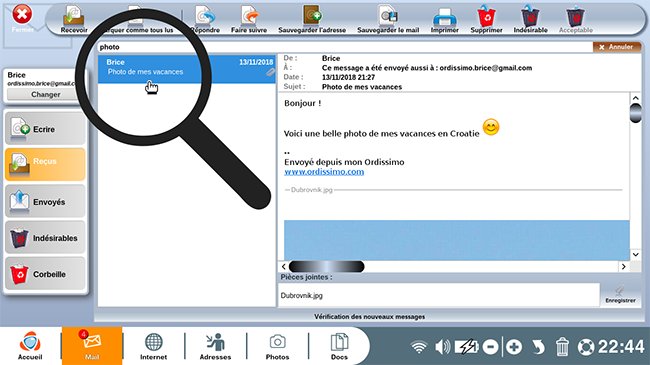This screenshot has height=365, width=650.
Task: Open the www.ordissimo.com link
Action: pos(324,172)
